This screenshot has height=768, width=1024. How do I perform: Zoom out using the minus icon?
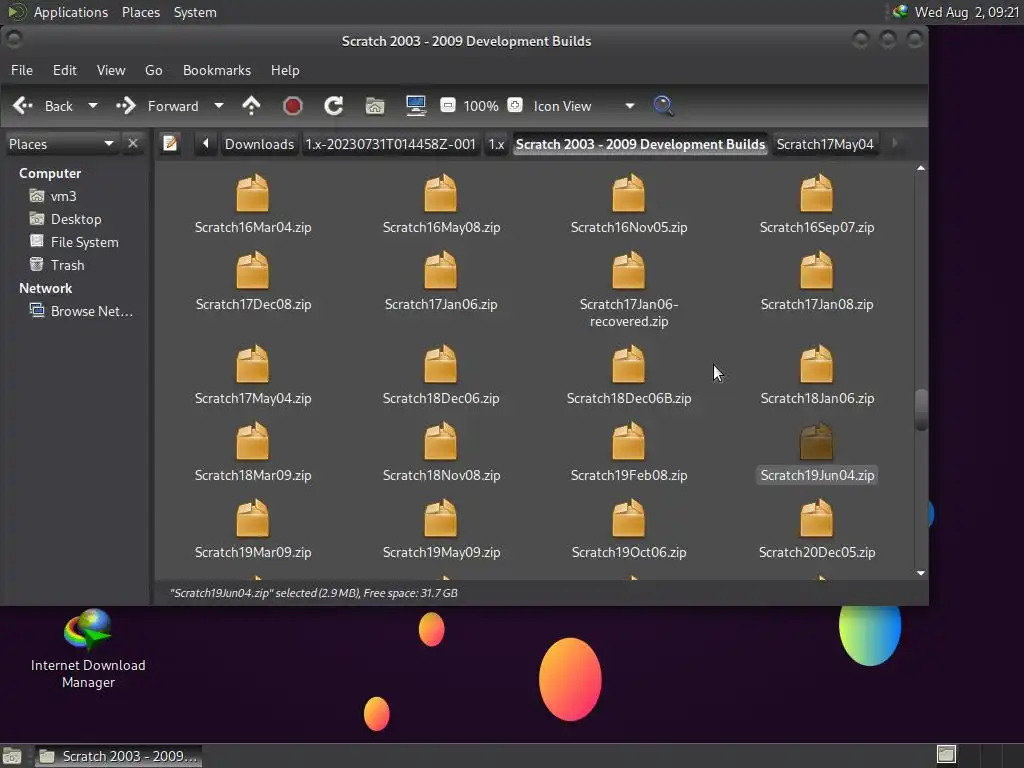tap(448, 106)
